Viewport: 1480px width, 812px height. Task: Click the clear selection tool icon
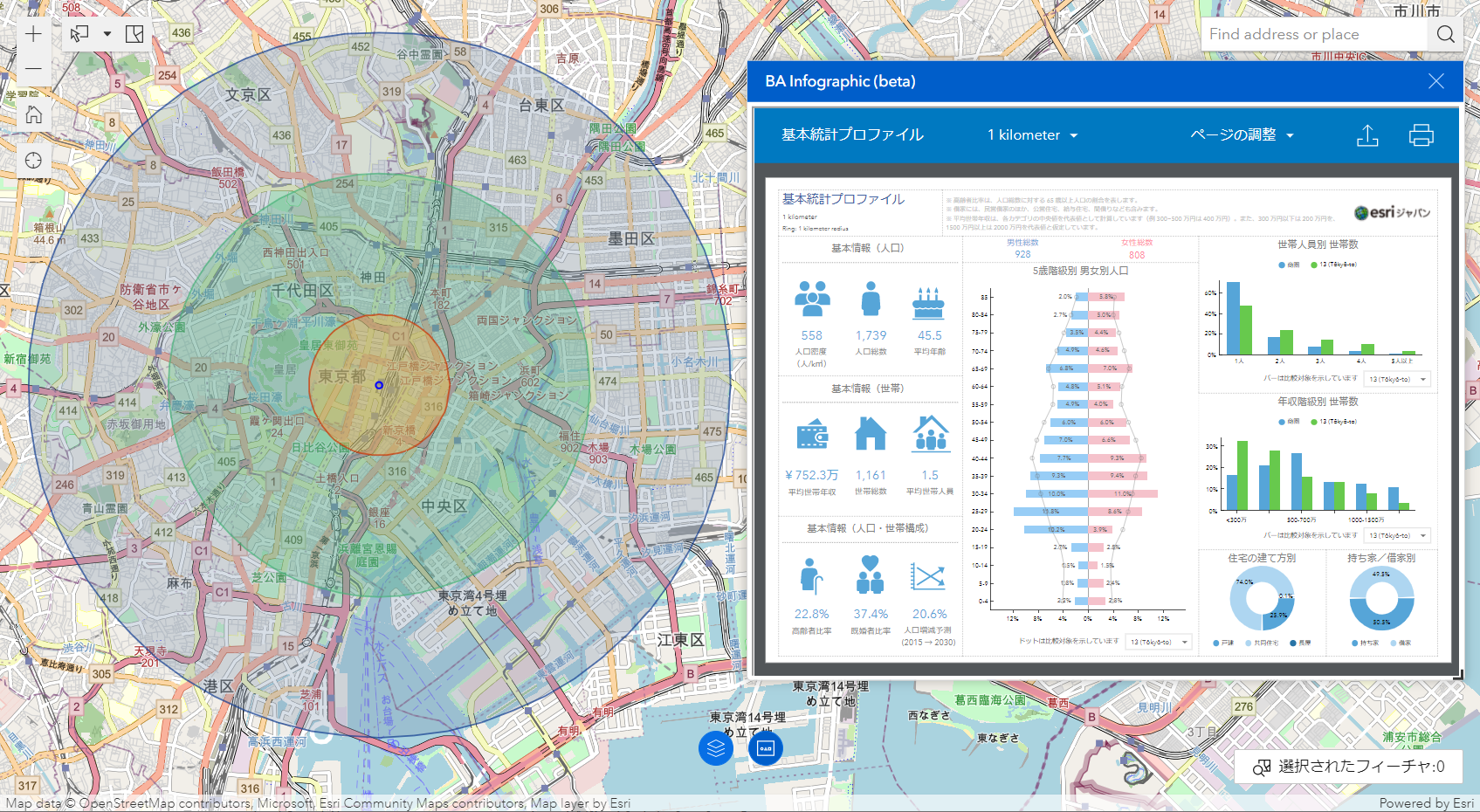pos(134,34)
